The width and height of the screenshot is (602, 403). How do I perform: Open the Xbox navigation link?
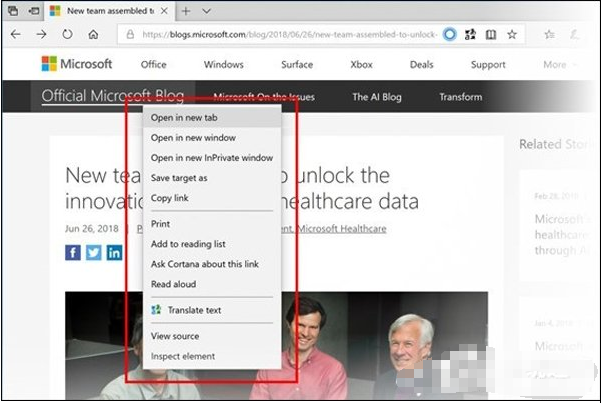[x=361, y=64]
